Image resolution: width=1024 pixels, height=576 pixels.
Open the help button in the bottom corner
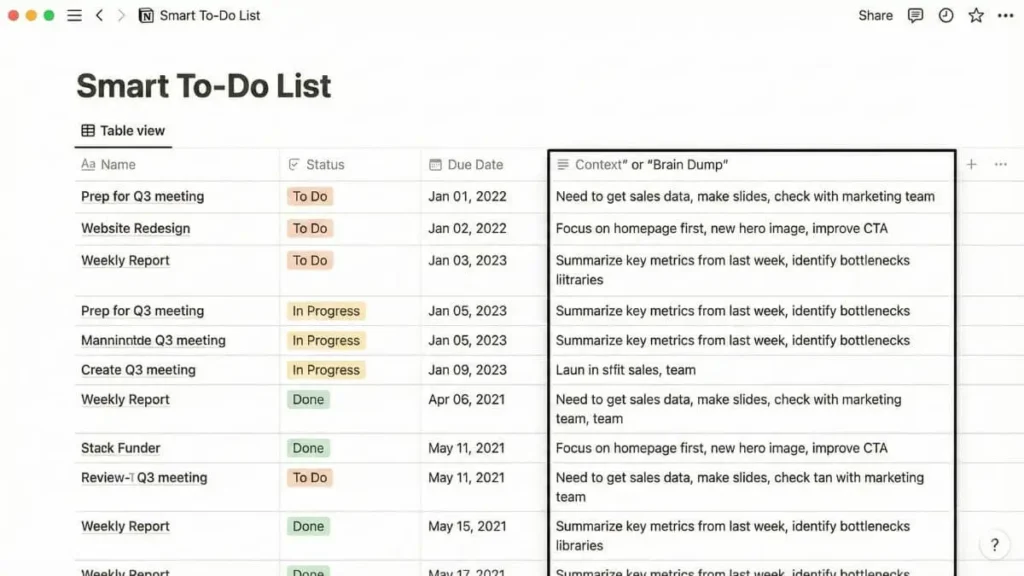pyautogui.click(x=995, y=545)
